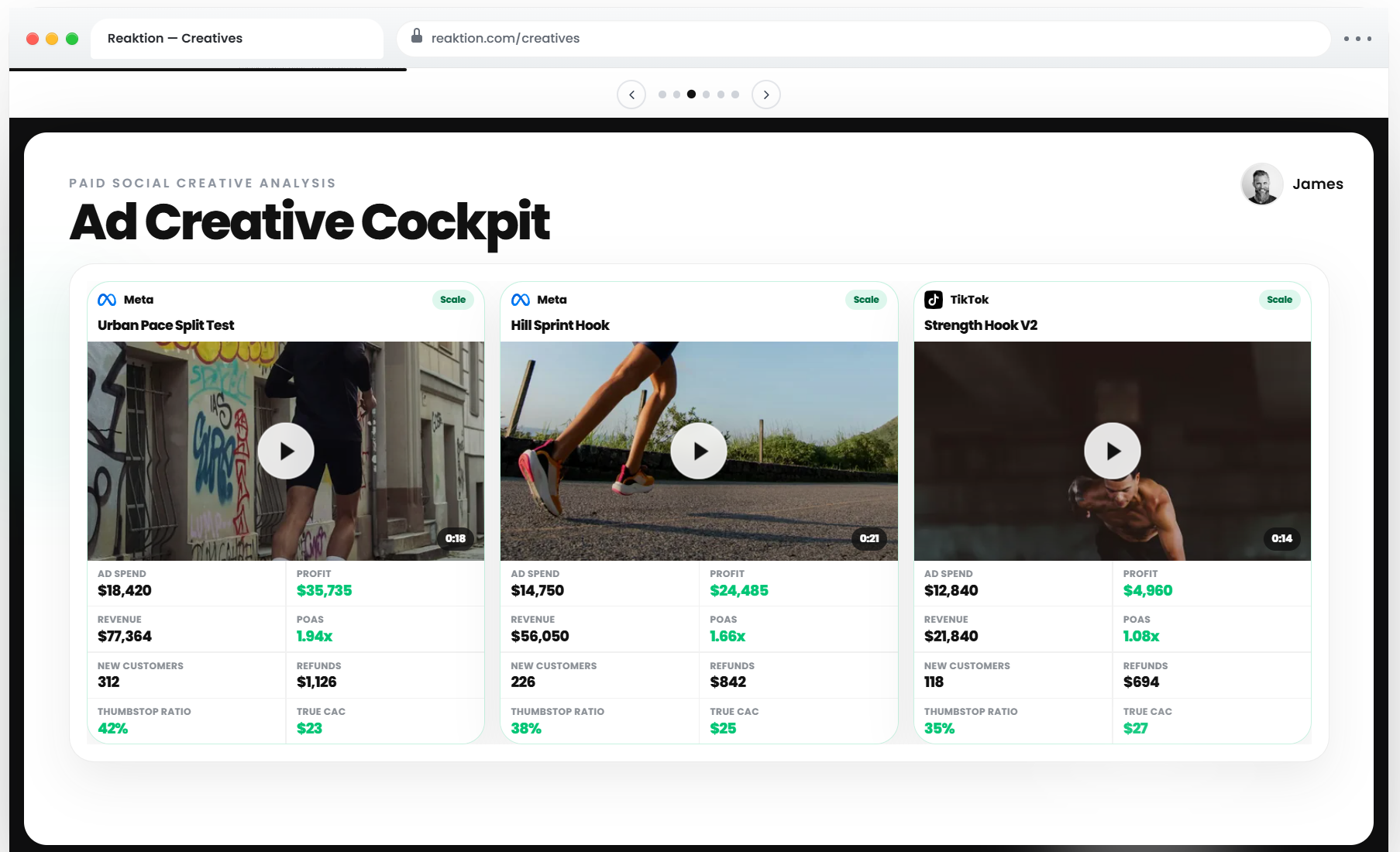Viewport: 1400px width, 852px height.
Task: Open the Strength Hook V2 title
Action: pyautogui.click(x=981, y=325)
